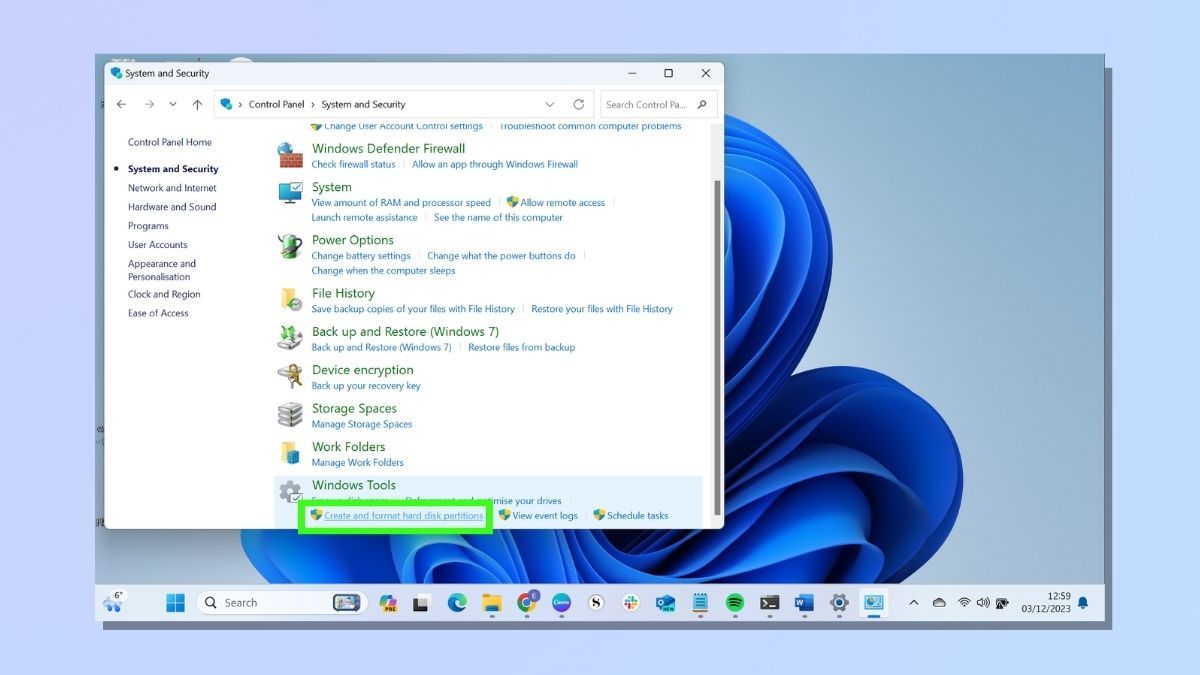Open Spotify from the taskbar
This screenshot has height=675, width=1200.
click(x=735, y=602)
